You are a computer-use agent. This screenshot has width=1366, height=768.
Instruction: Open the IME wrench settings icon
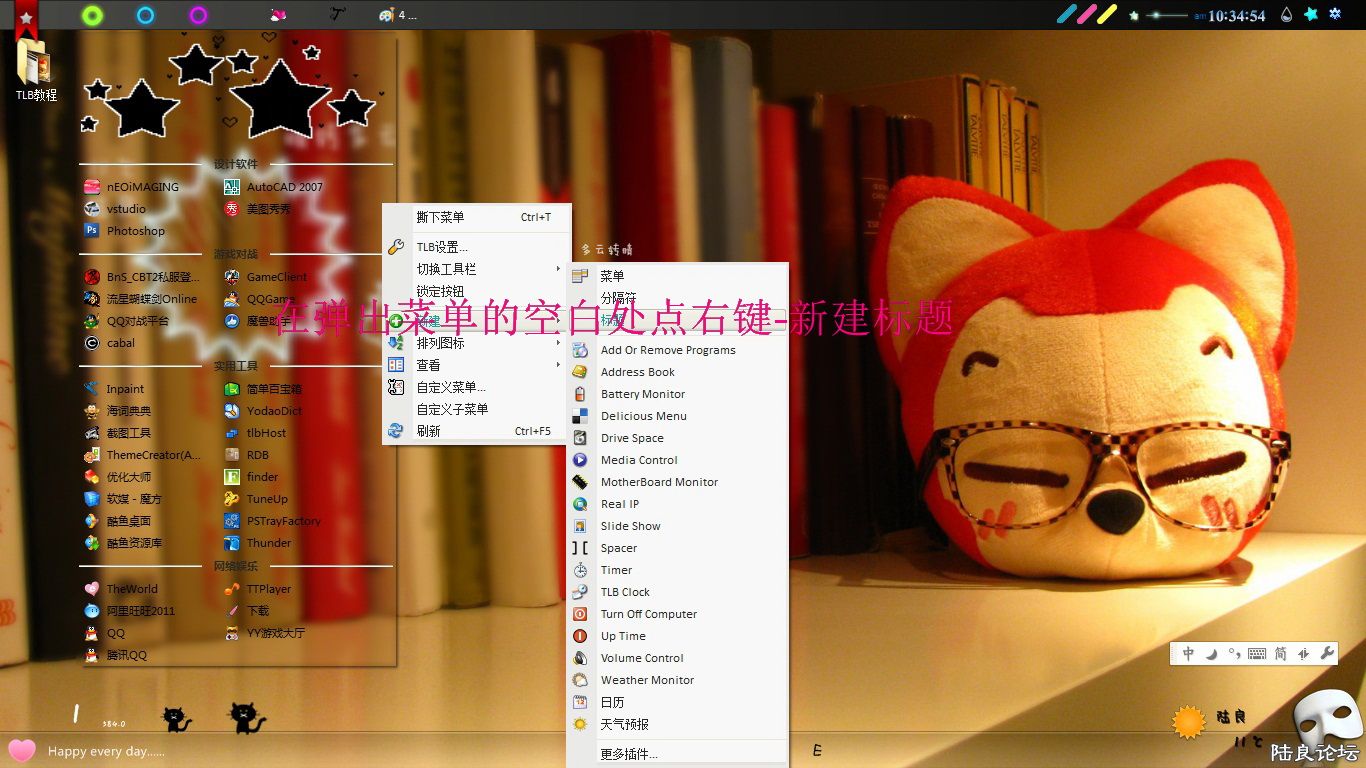point(1328,653)
